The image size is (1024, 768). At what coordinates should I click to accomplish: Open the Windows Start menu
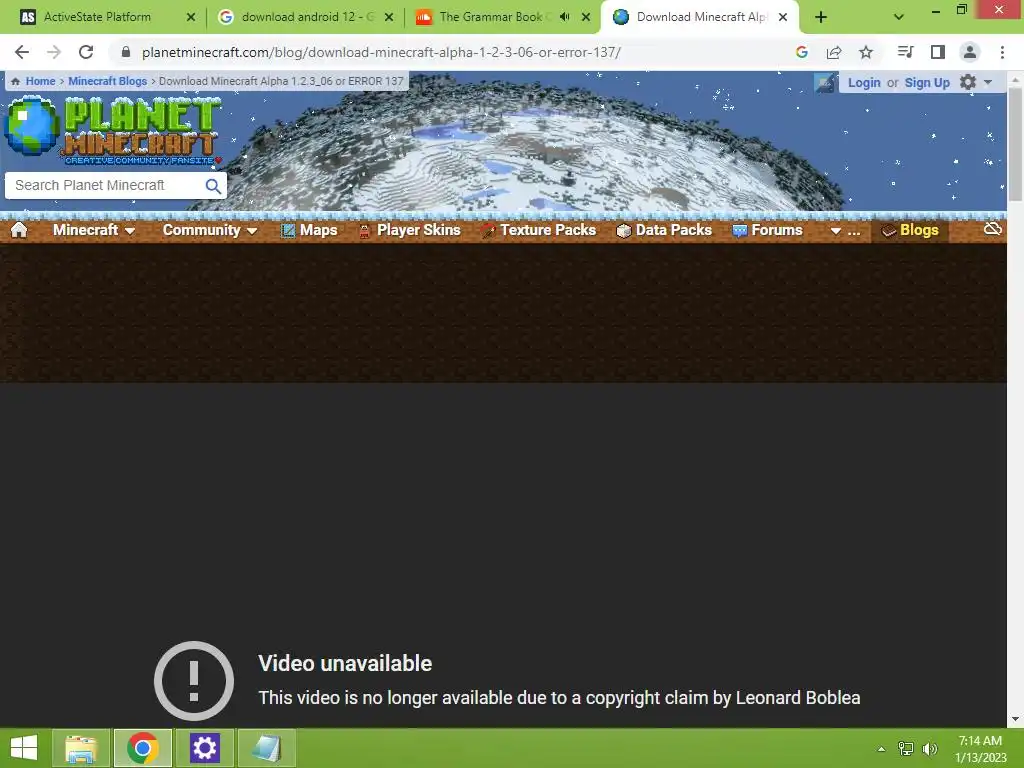click(24, 748)
